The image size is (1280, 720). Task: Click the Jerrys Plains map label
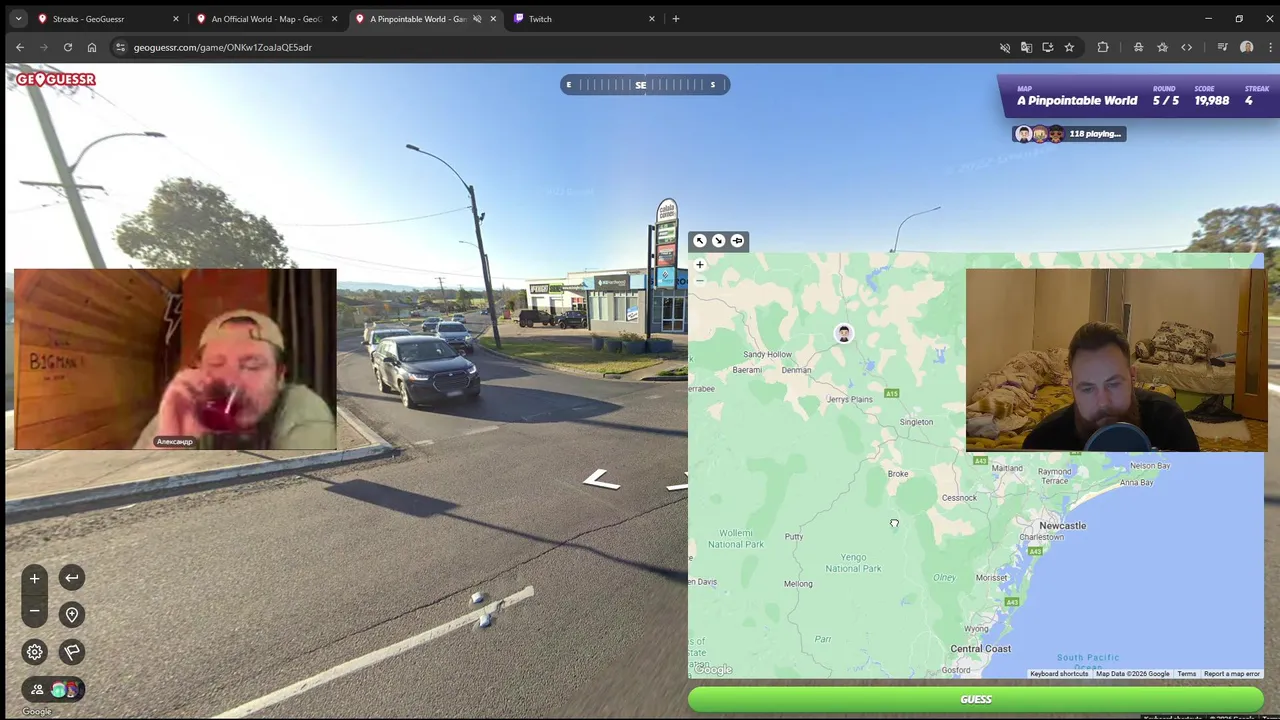pos(849,399)
